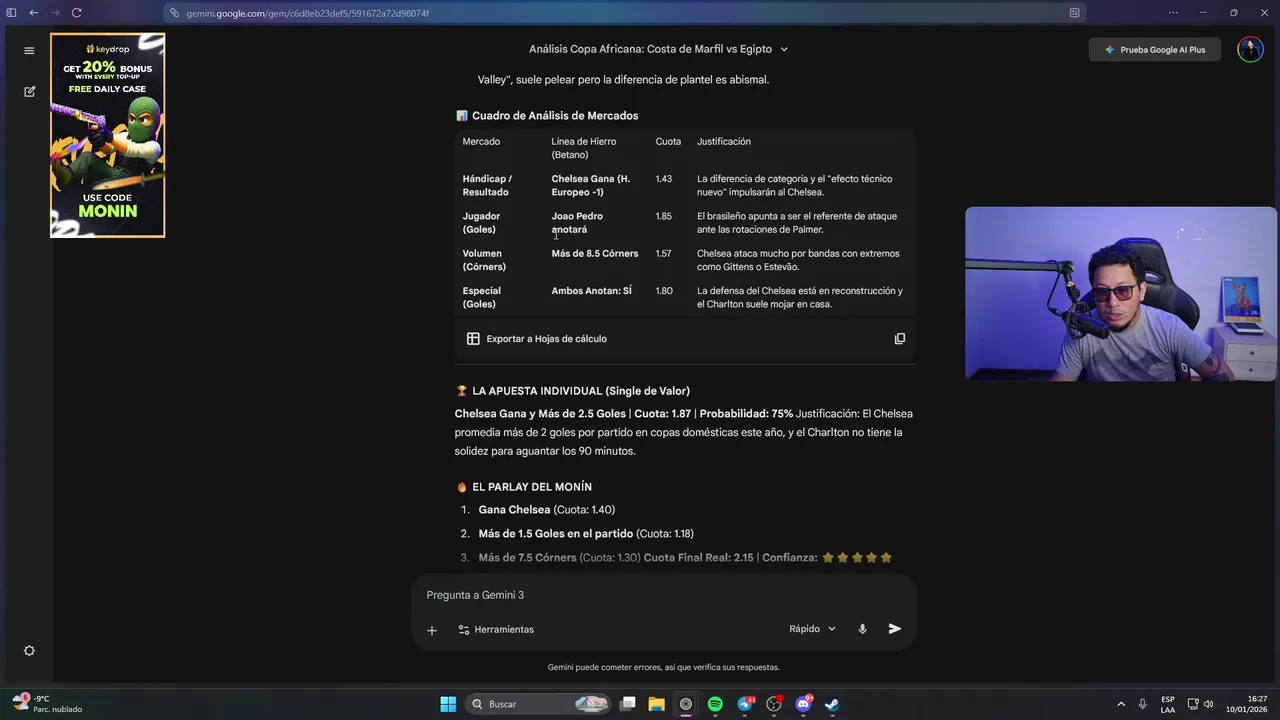Click the webcam overlay video
1280x720 pixels.
tap(1121, 294)
